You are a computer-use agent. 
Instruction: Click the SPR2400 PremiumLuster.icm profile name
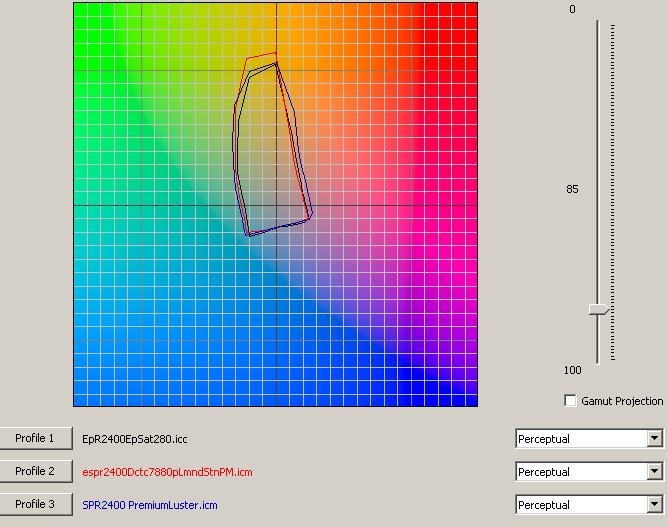[x=150, y=505]
